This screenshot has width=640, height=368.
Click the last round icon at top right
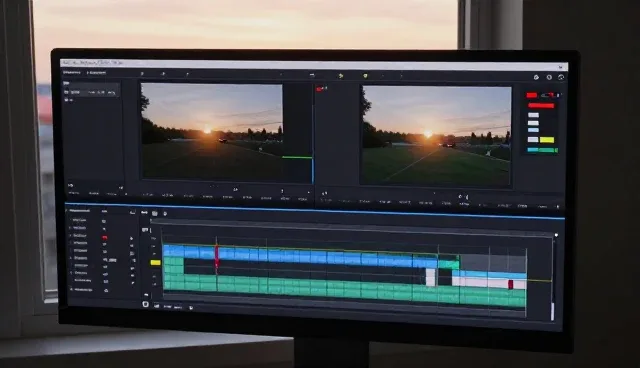click(561, 77)
